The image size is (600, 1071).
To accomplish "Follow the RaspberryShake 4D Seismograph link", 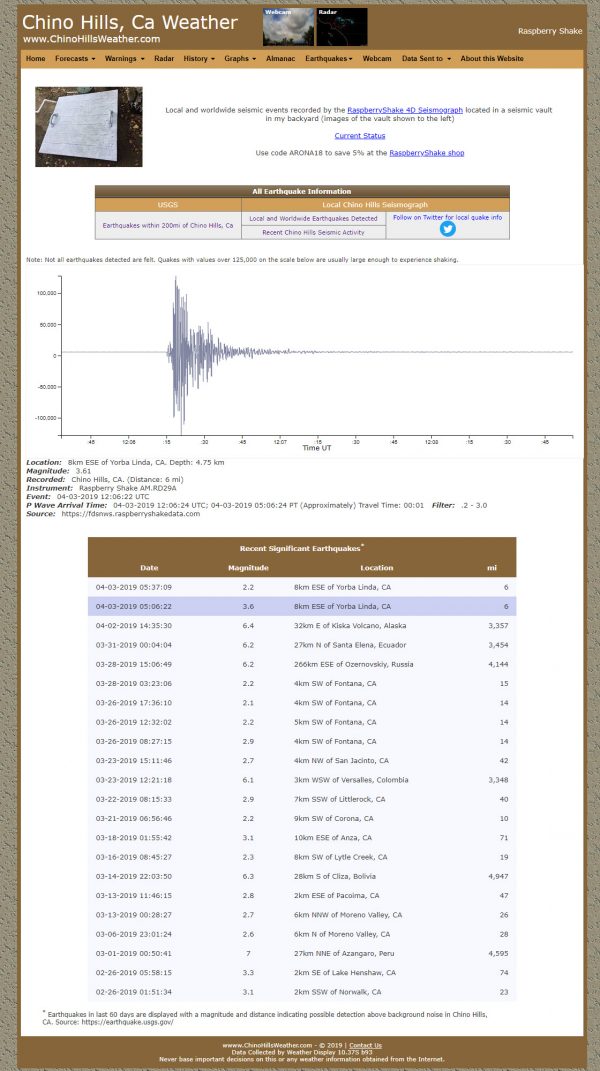I will (405, 110).
